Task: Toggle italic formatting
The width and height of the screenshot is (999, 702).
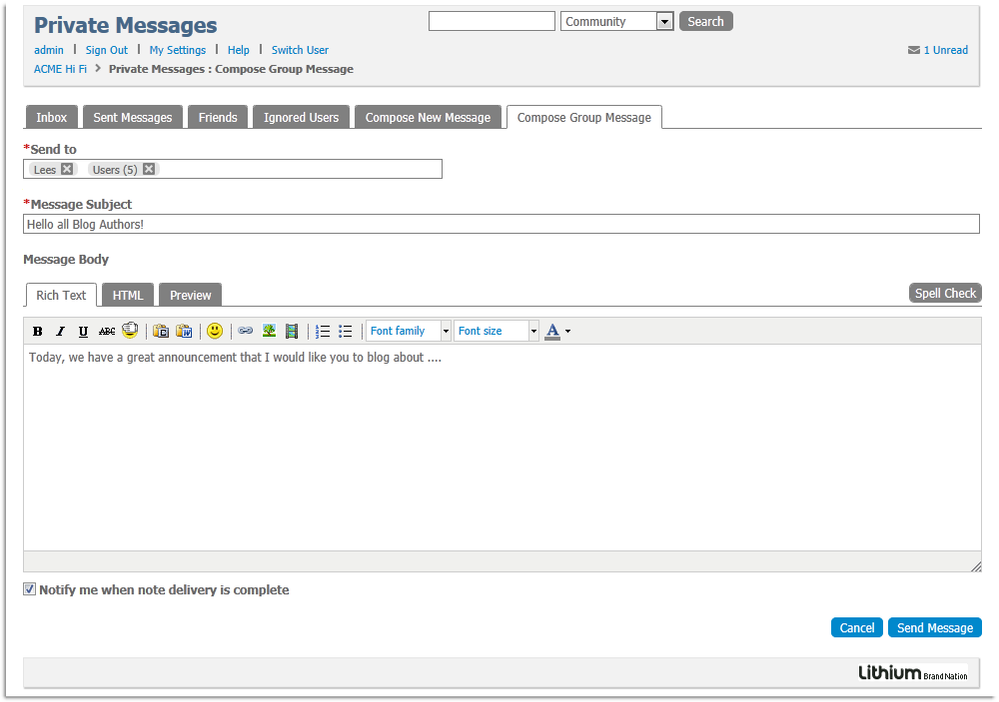Action: pyautogui.click(x=61, y=331)
